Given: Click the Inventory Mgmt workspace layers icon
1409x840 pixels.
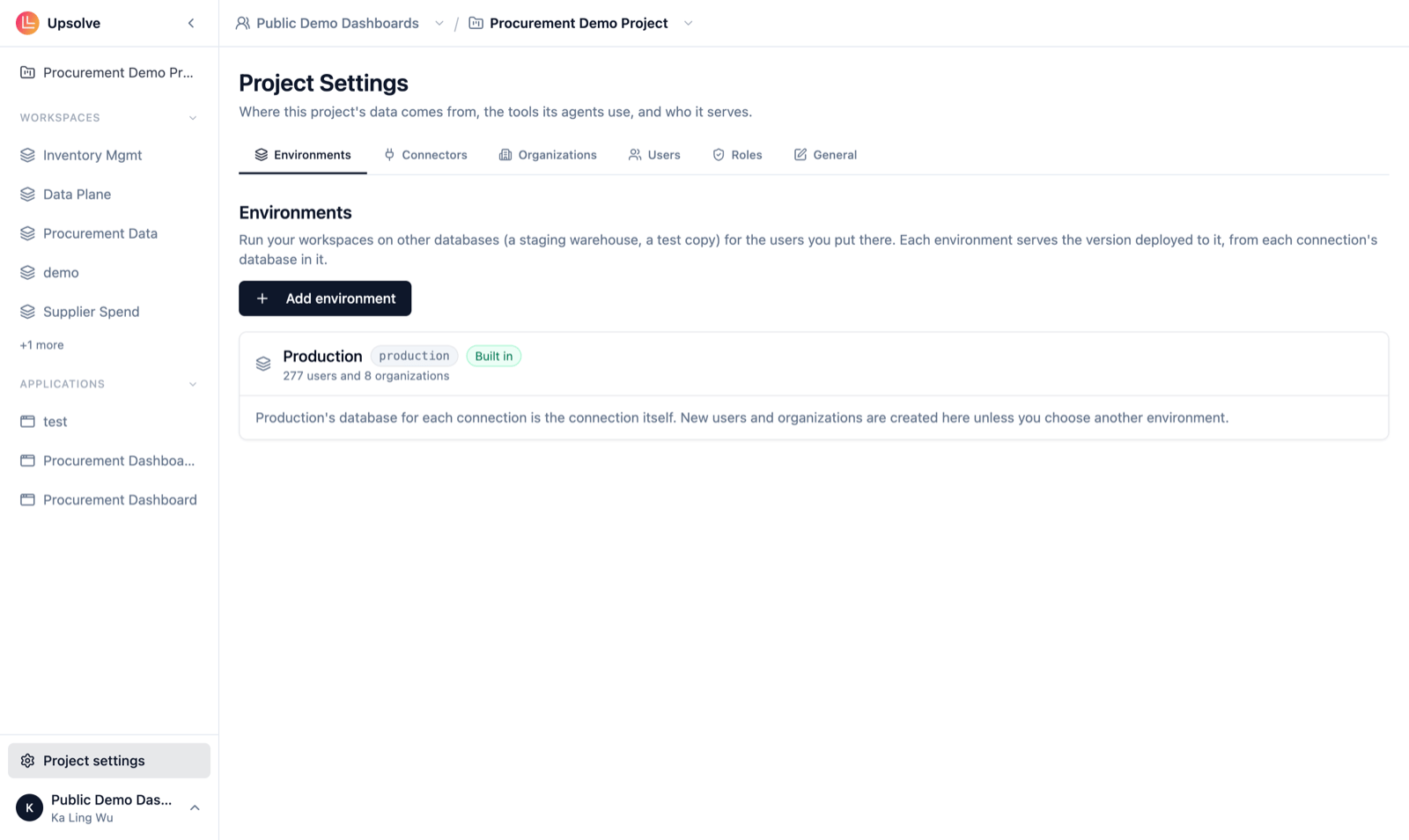Looking at the screenshot, I should pos(27,155).
